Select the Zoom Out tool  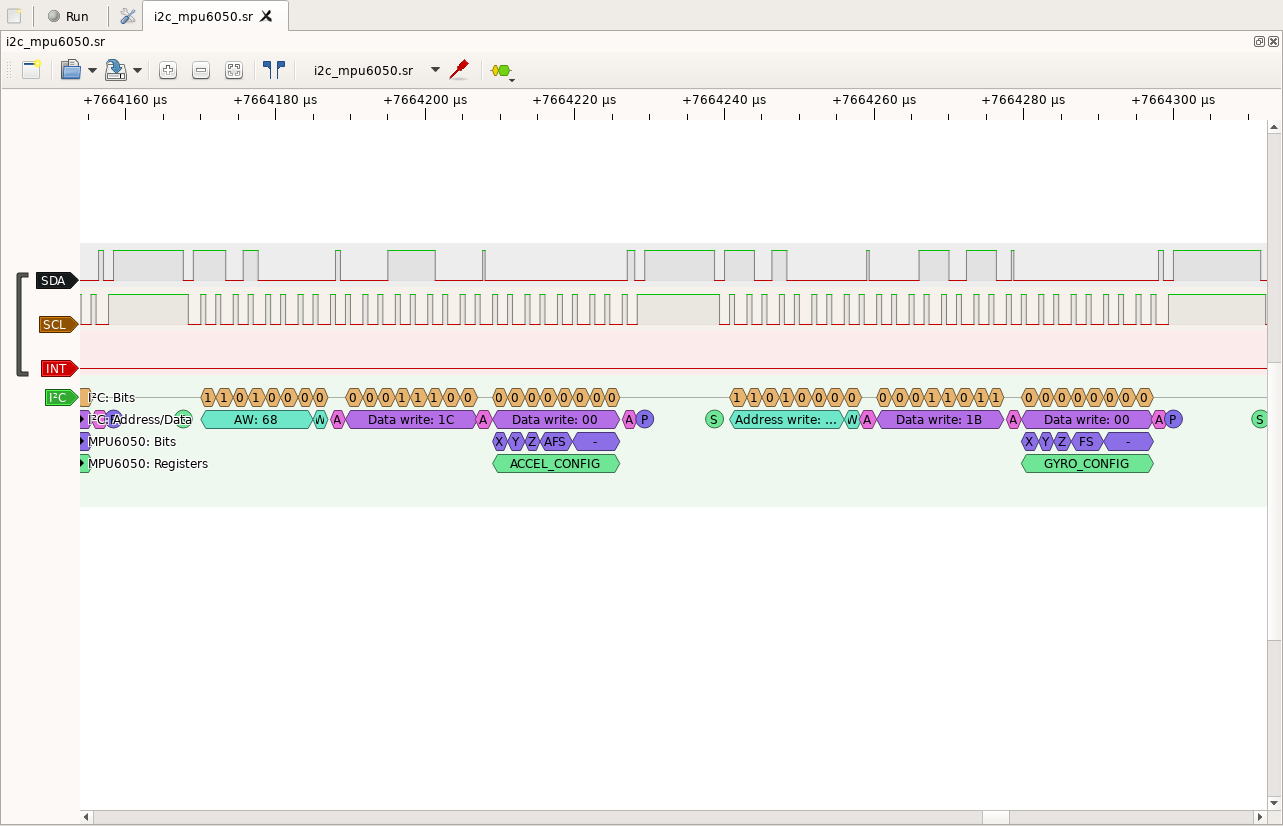click(201, 70)
